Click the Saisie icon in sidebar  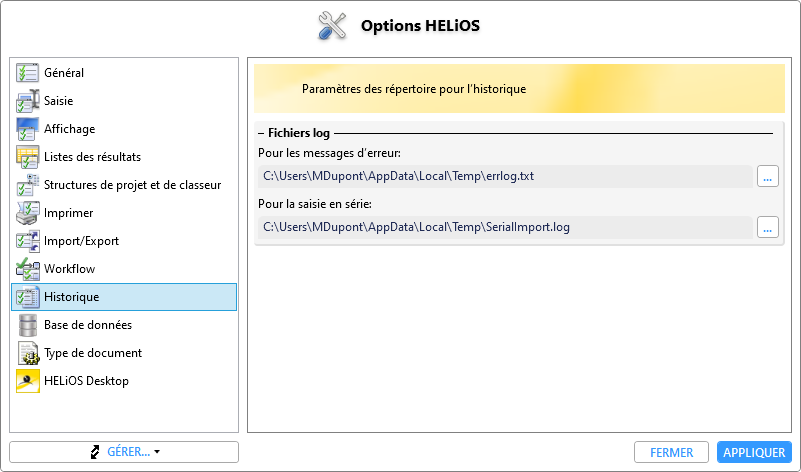click(x=28, y=101)
